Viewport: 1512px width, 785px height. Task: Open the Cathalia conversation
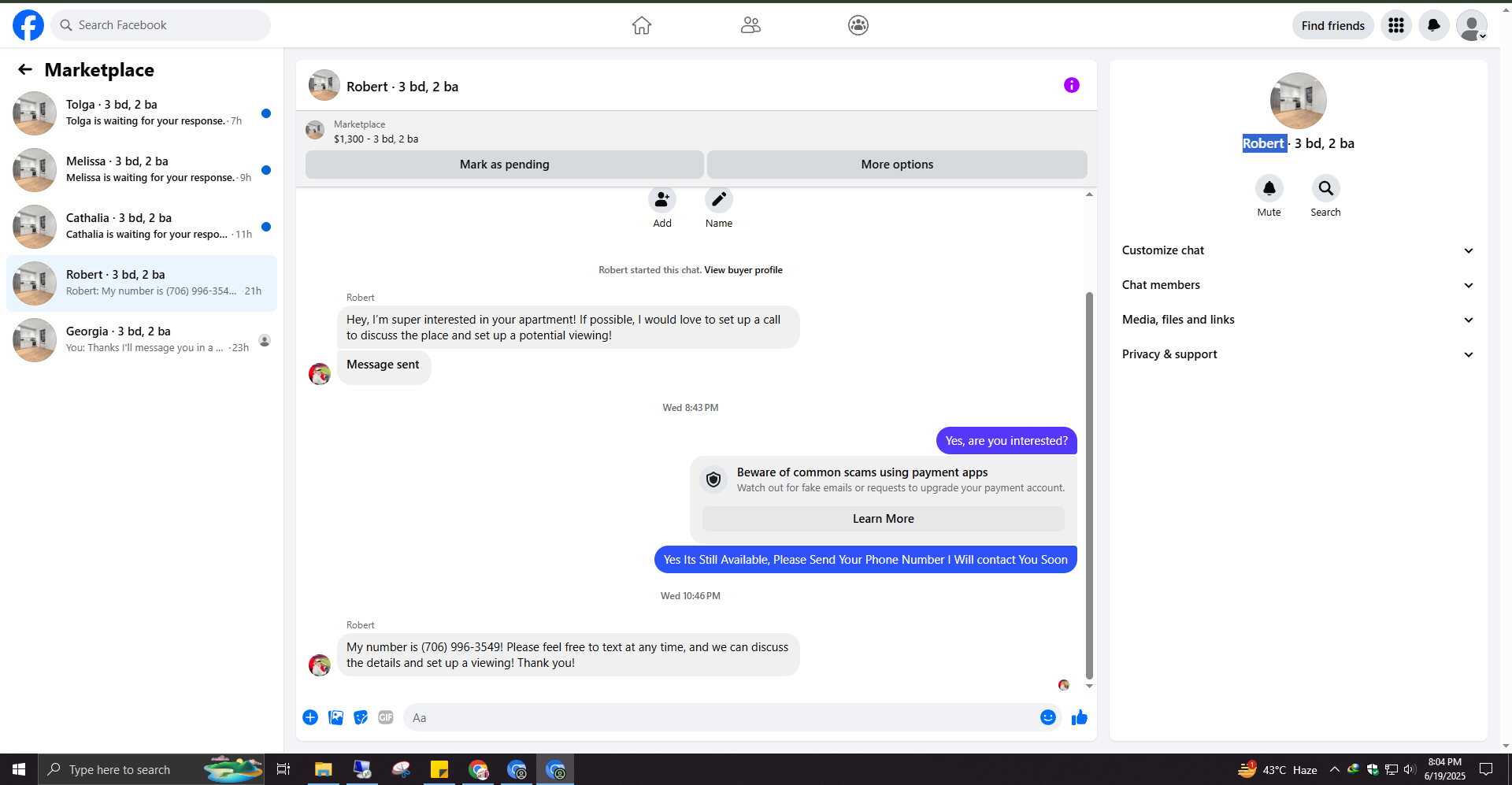click(x=142, y=227)
